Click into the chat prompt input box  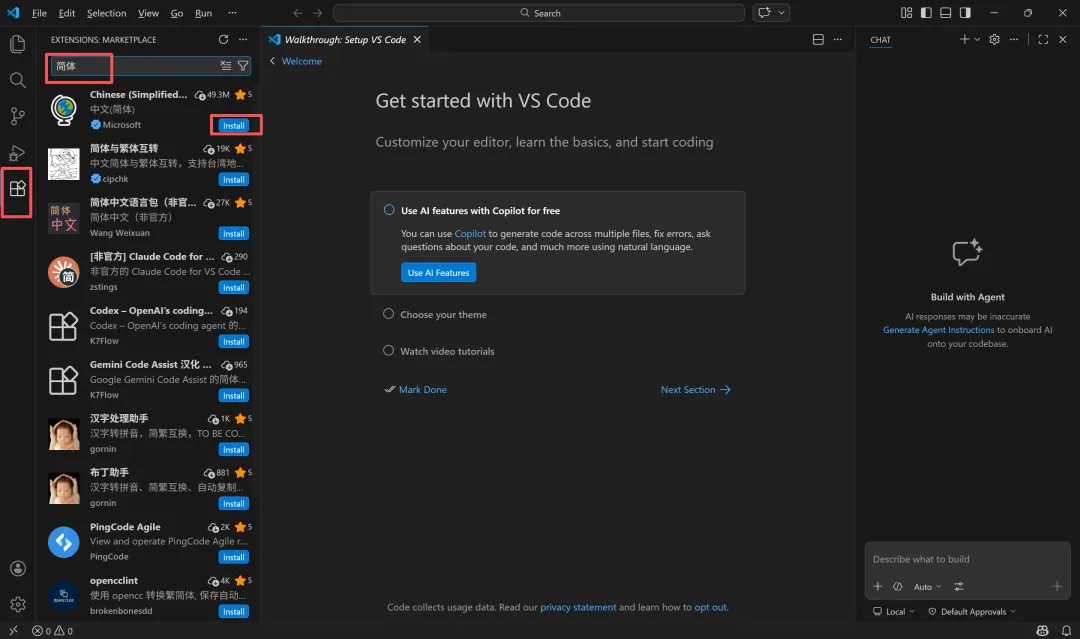(966, 559)
